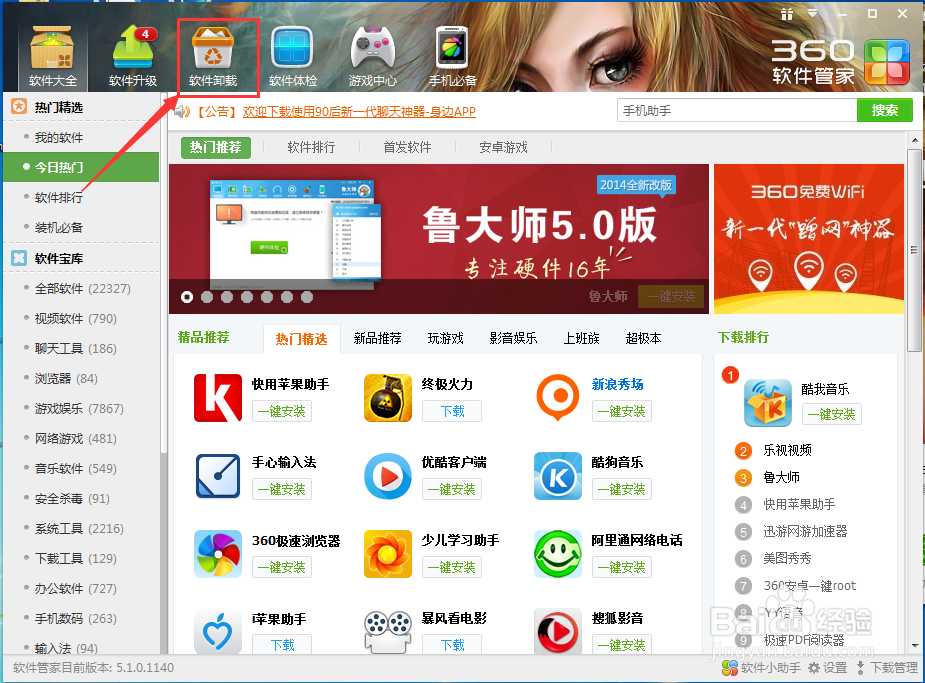The width and height of the screenshot is (925, 683).
Task: Click 乐视视频 in download ranking
Action: coord(788,451)
